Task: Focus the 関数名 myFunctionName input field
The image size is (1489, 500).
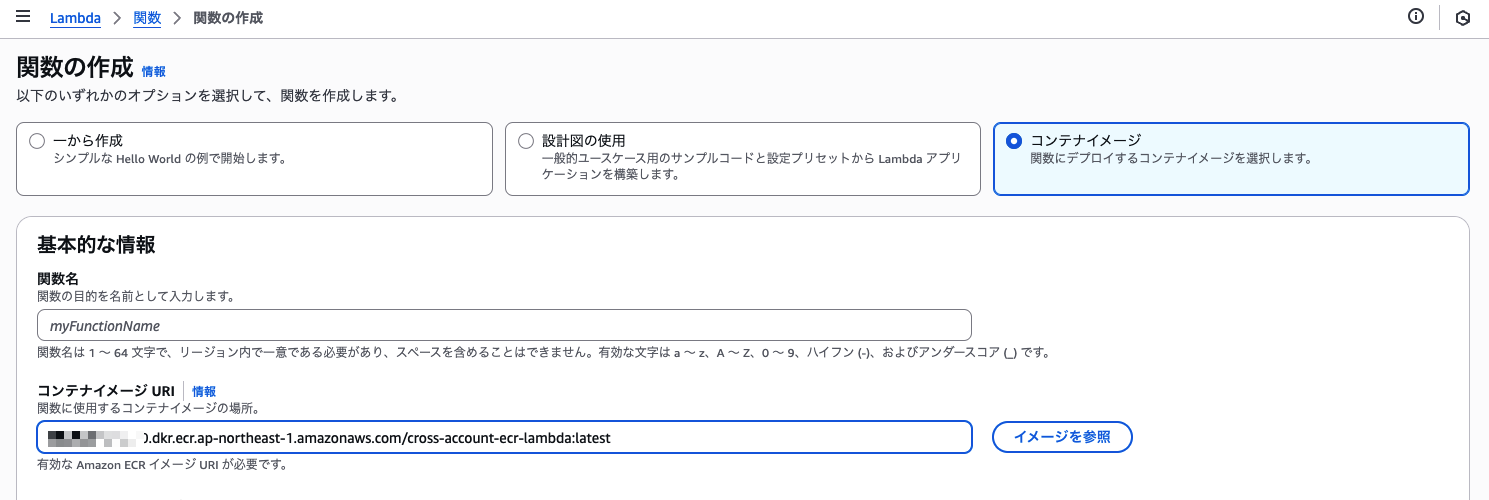Action: 504,325
